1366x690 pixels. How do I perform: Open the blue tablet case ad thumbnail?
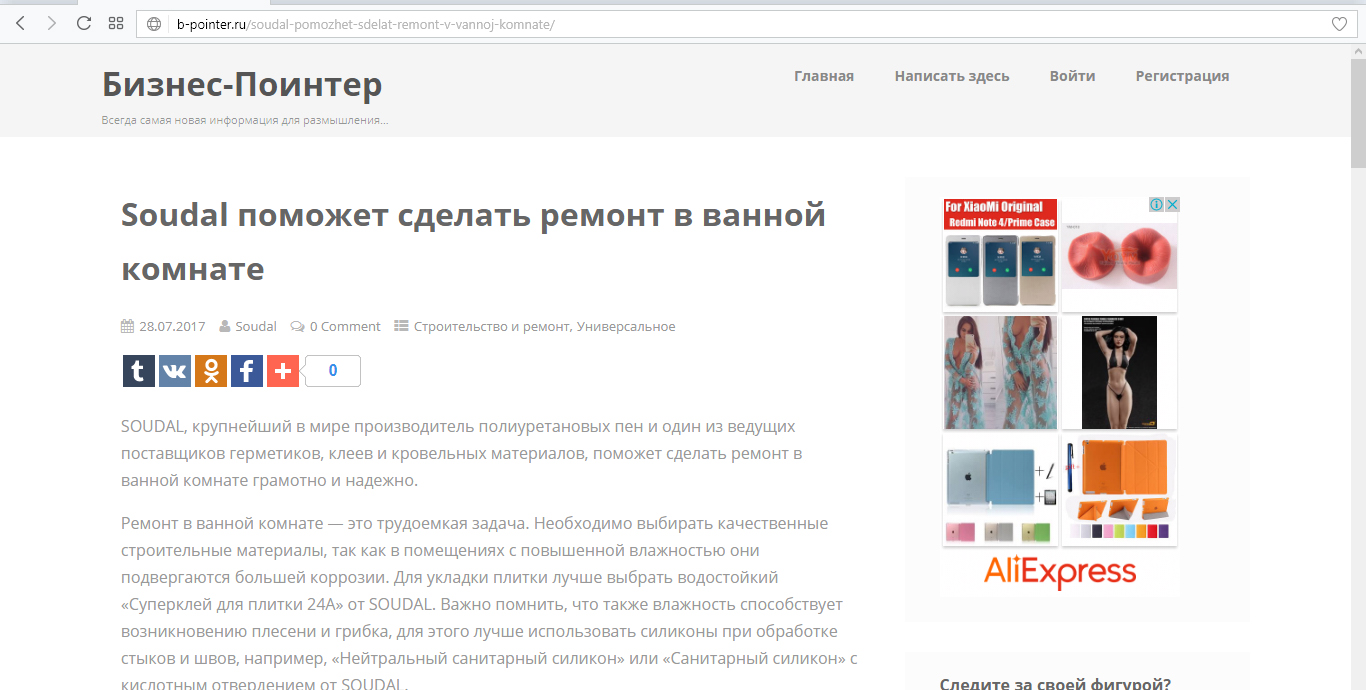click(1000, 489)
